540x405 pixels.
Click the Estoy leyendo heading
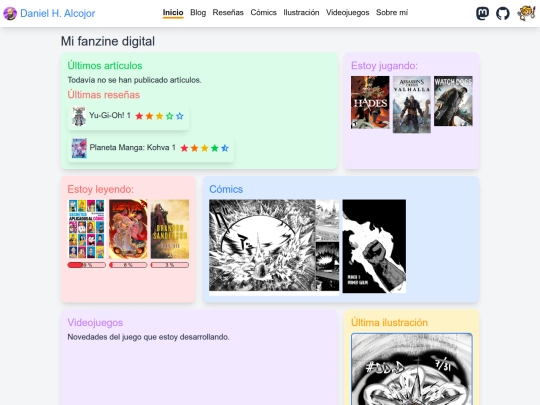pos(101,189)
